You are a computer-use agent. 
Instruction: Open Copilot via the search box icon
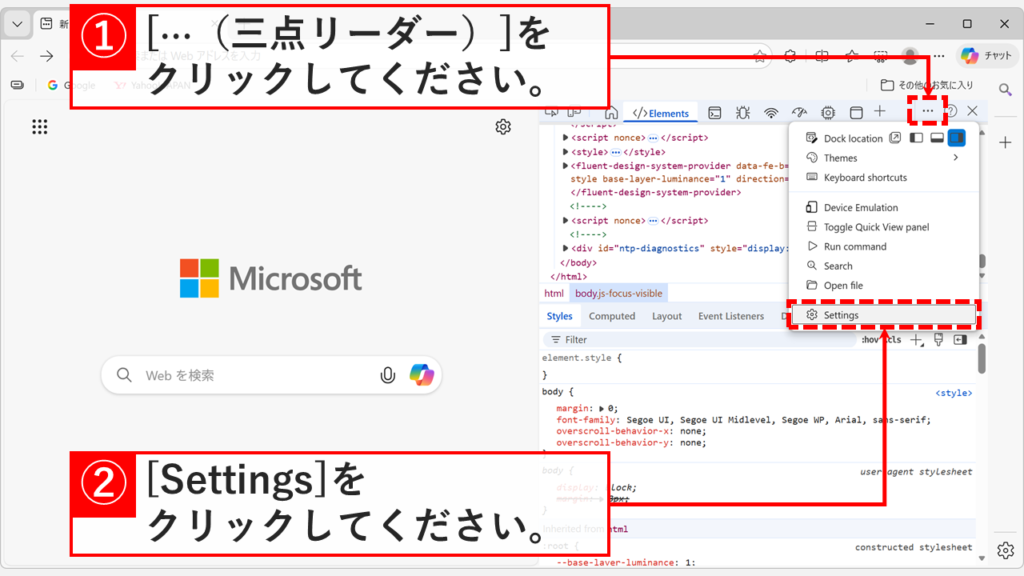pyautogui.click(x=421, y=374)
